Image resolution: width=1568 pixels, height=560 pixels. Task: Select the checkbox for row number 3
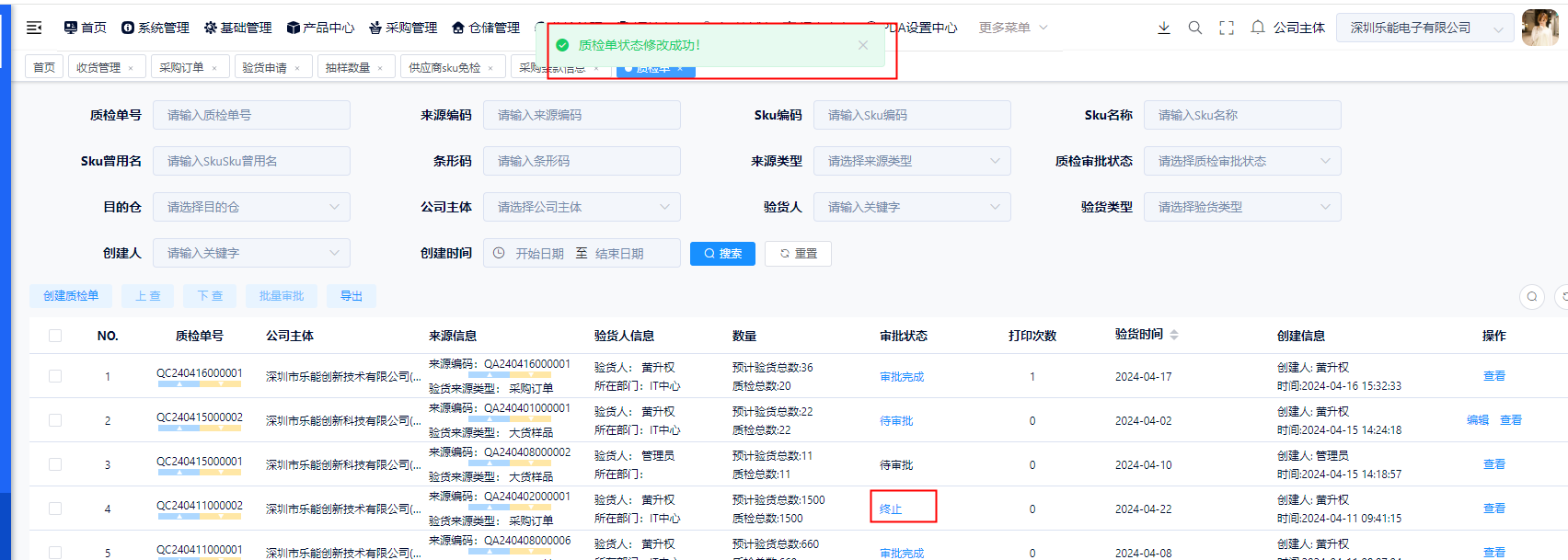[x=55, y=464]
